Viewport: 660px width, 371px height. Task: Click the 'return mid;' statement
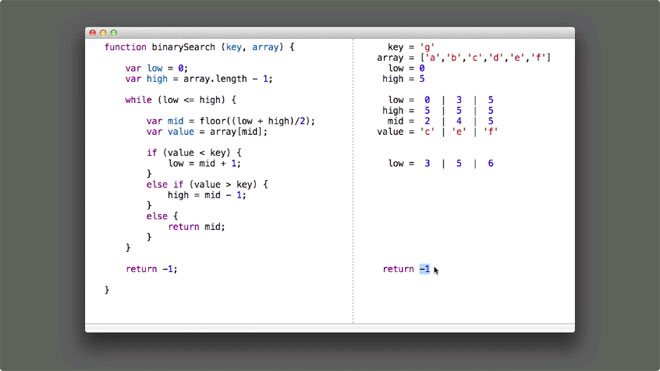(197, 227)
